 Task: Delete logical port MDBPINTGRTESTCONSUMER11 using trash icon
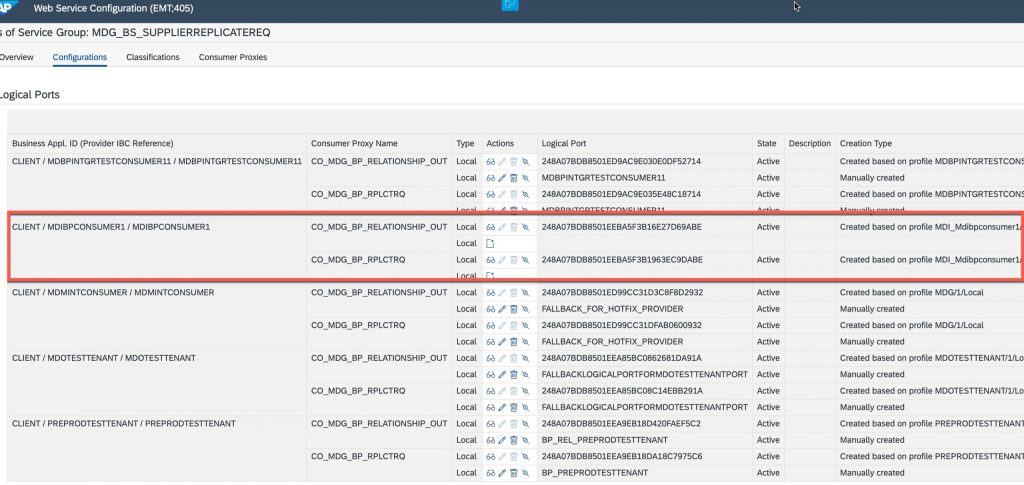(x=513, y=178)
